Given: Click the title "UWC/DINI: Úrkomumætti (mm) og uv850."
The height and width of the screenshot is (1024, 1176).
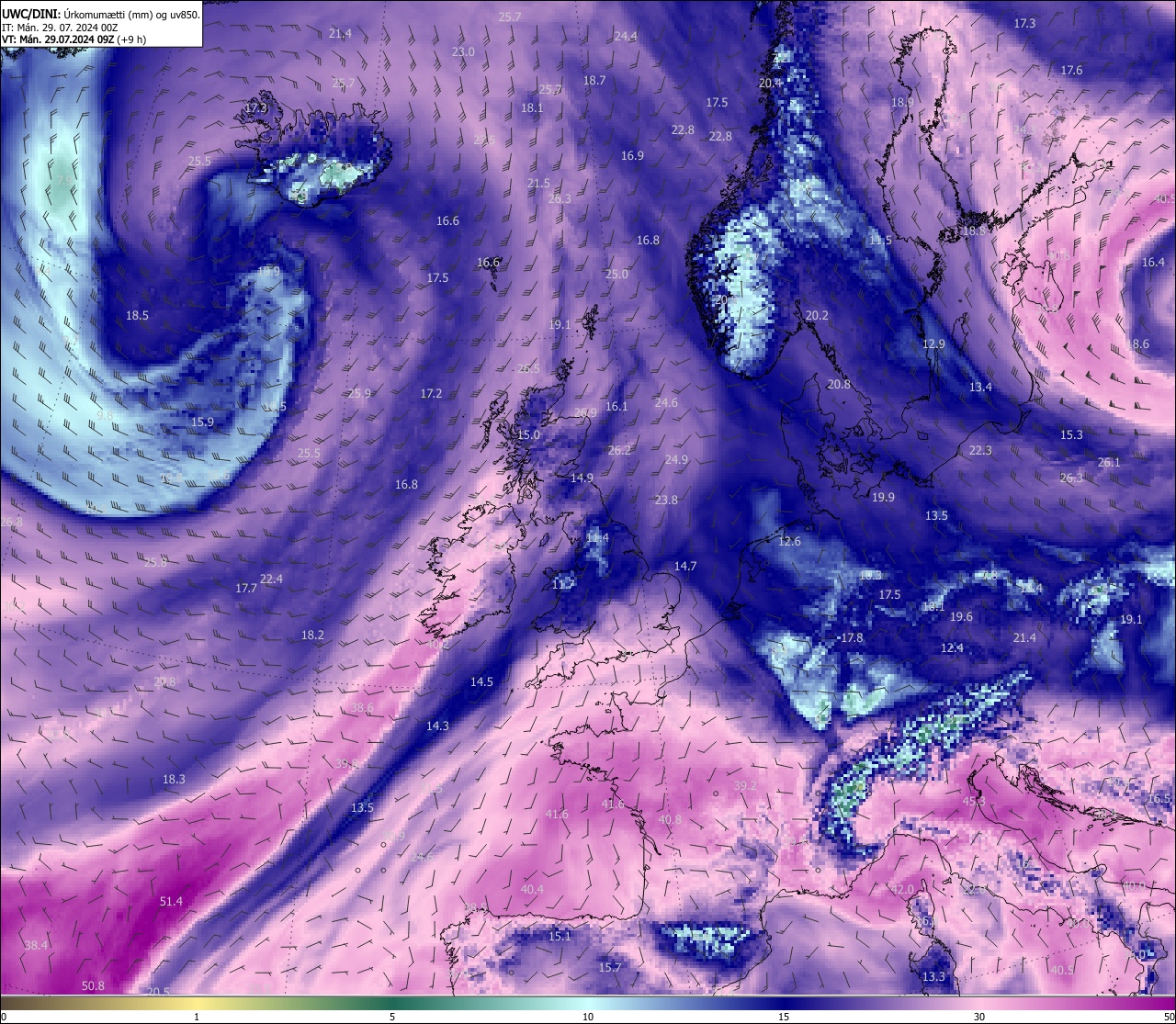Looking at the screenshot, I should pos(101,15).
